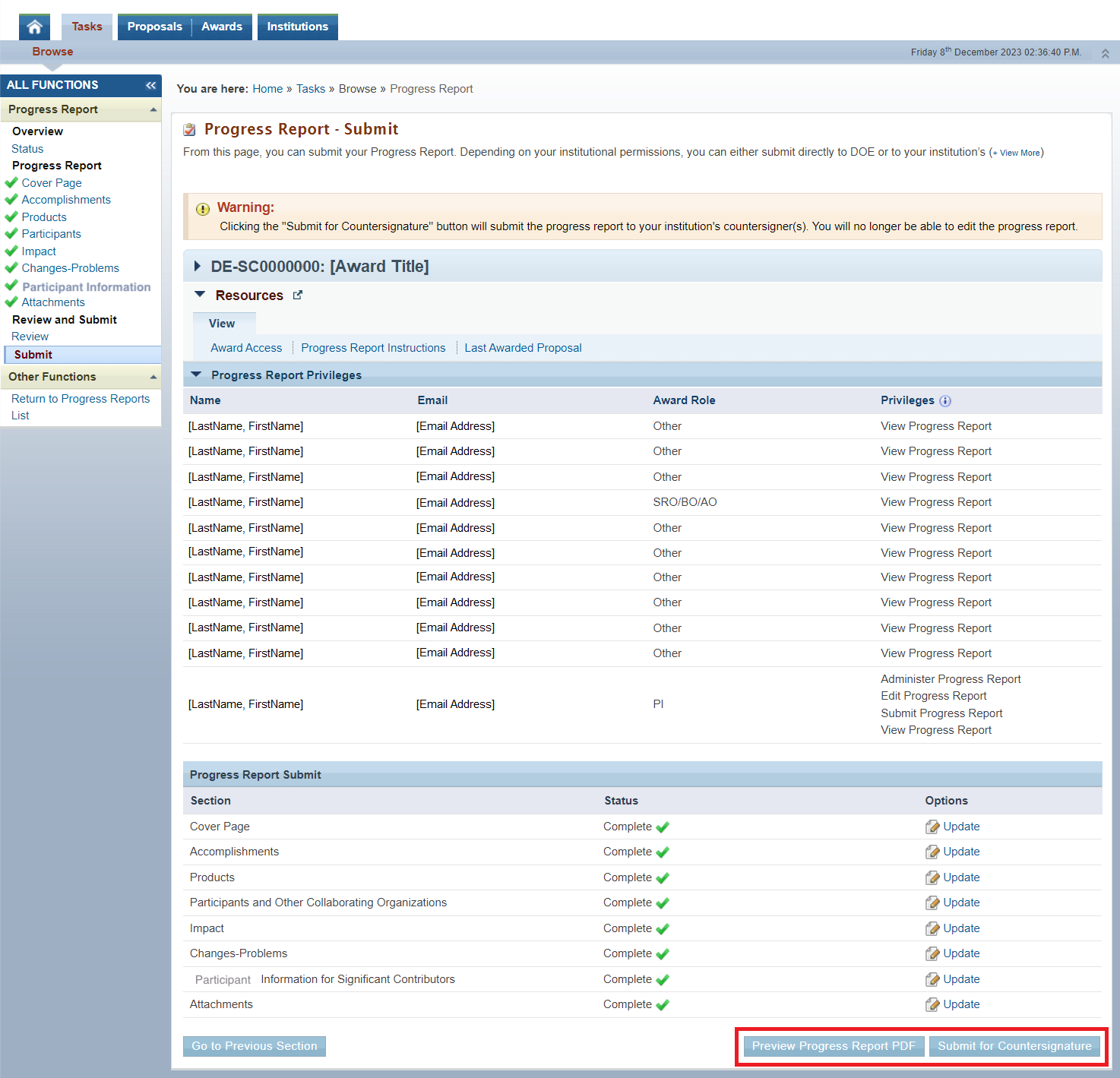
Task: Open Participants in sidebar
Action: 51,234
